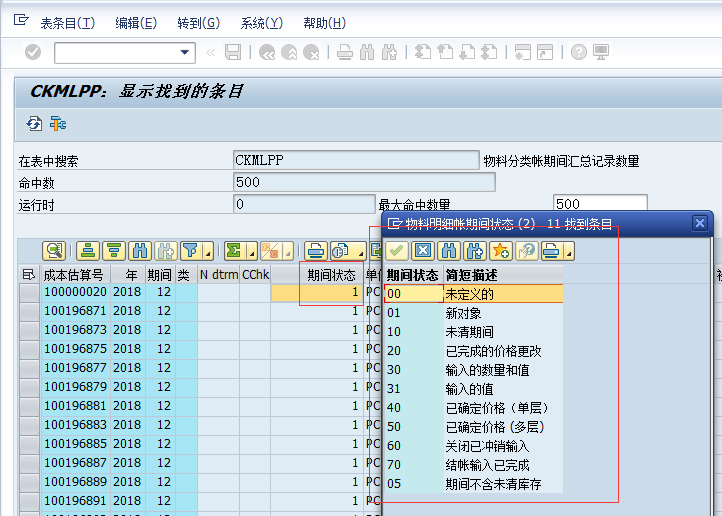Click the Refresh icon under CKMLPP title
Image resolution: width=722 pixels, height=516 pixels.
tap(34, 124)
